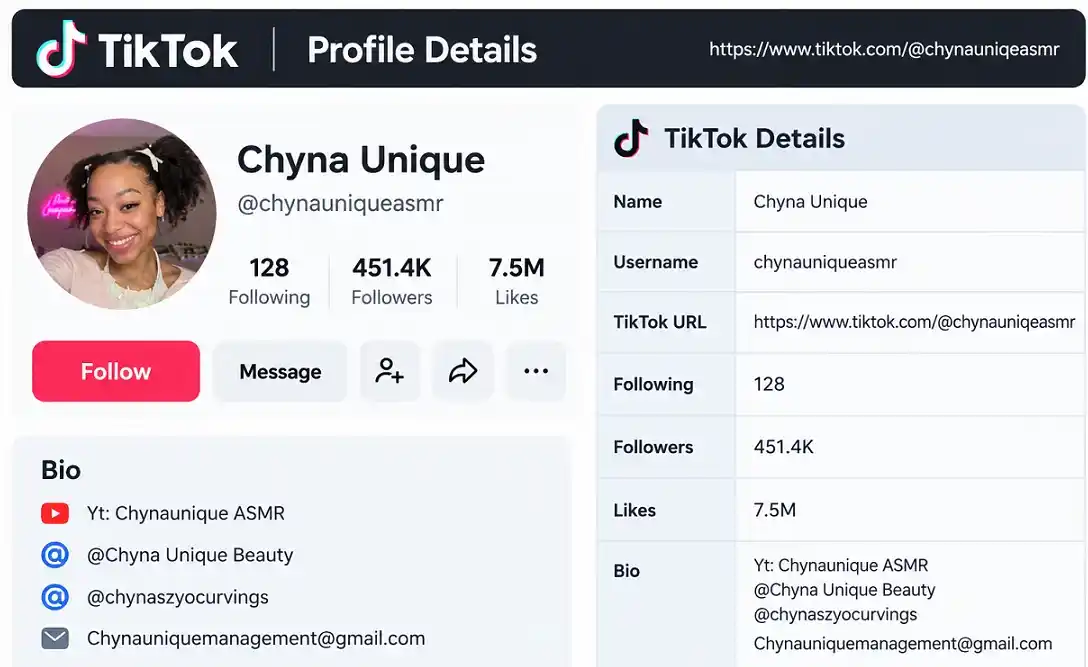Click '@Chyna Unique Beauty' in left Bio

190,555
